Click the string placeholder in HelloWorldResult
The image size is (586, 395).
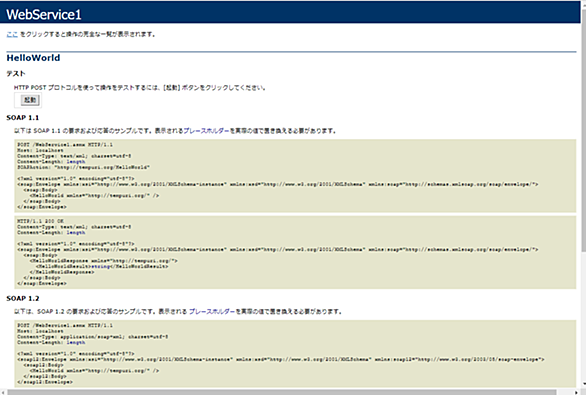(x=101, y=266)
